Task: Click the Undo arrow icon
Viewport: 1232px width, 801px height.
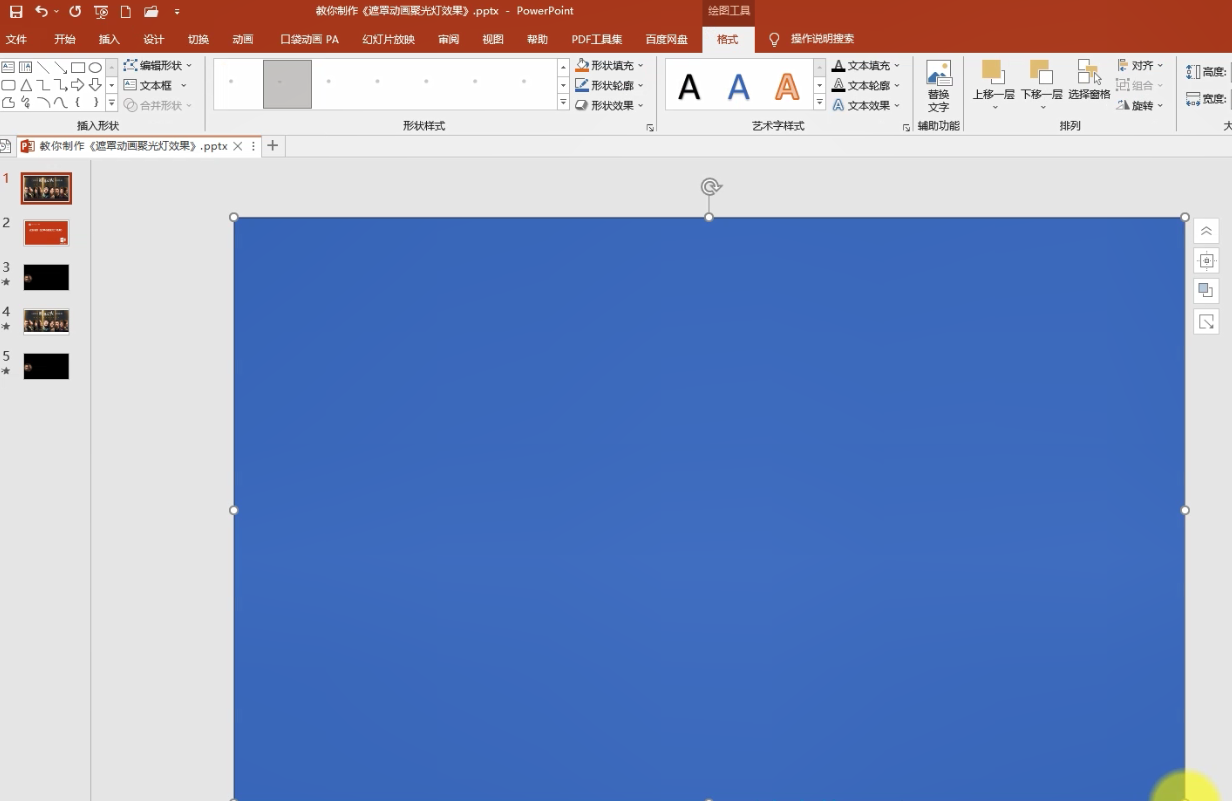Action: [41, 11]
